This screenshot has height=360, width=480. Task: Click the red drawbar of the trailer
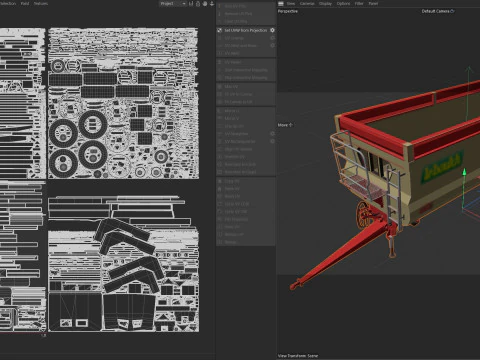click(340, 255)
